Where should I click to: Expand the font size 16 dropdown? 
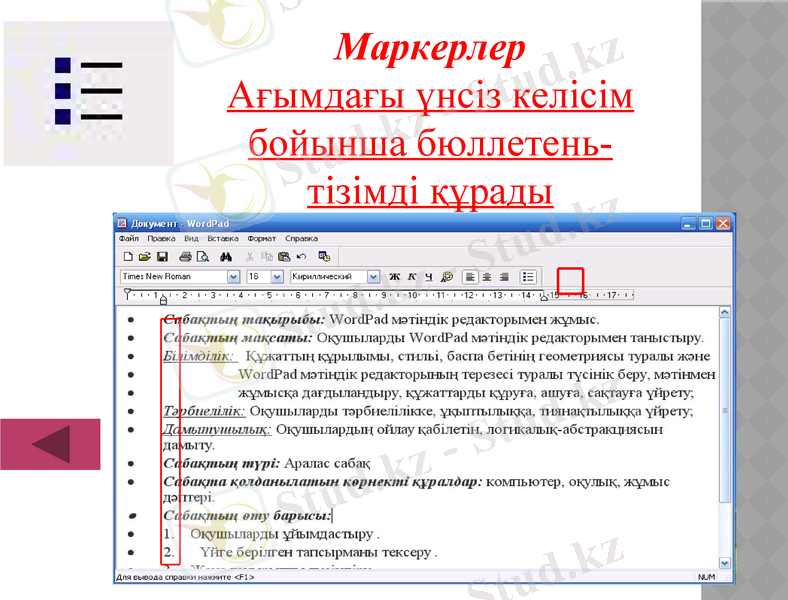(x=277, y=277)
